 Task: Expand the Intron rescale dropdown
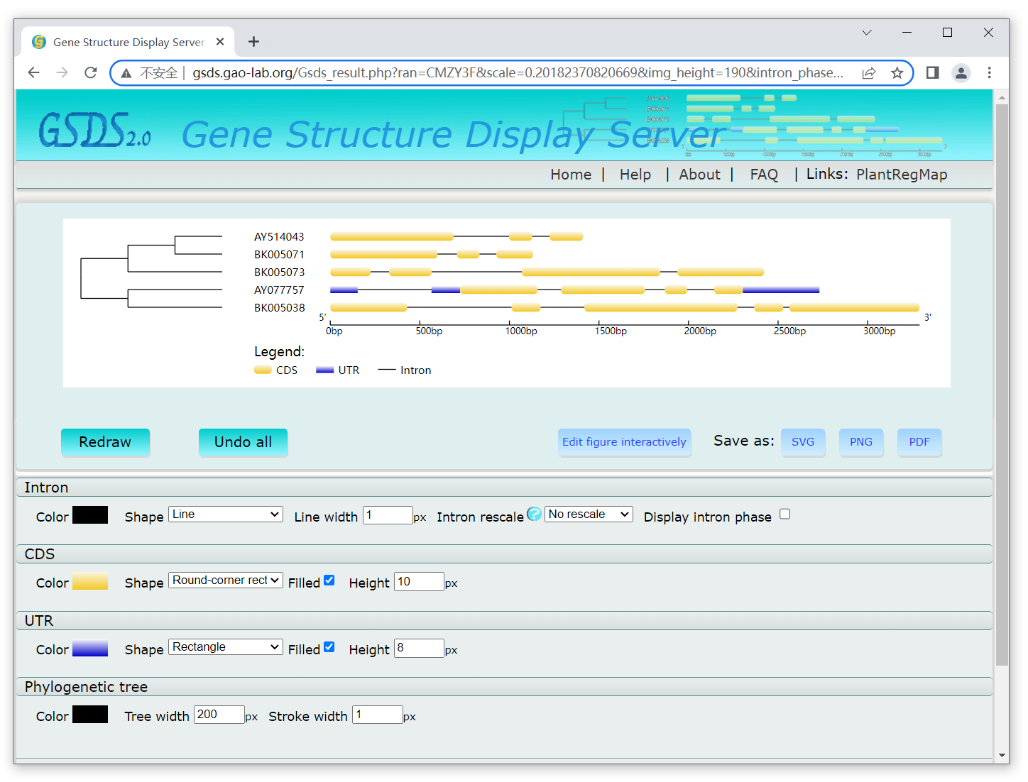point(588,514)
